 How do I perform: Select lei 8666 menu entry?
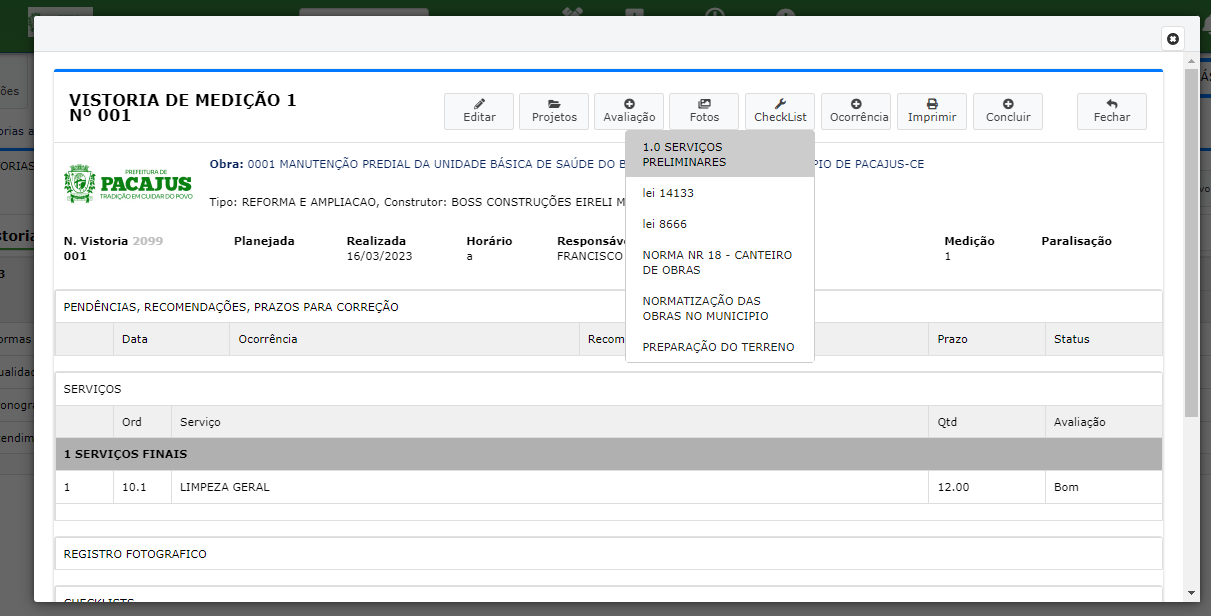pyautogui.click(x=665, y=224)
